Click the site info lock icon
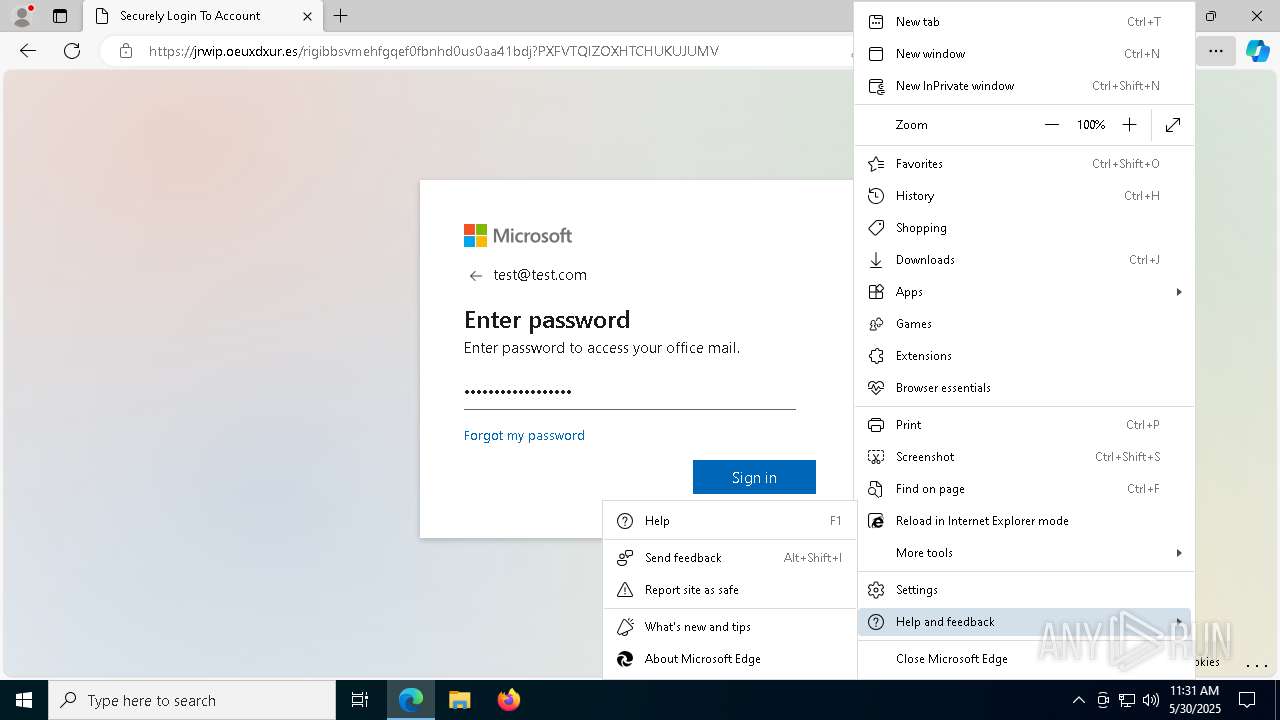1280x720 pixels. tap(126, 51)
